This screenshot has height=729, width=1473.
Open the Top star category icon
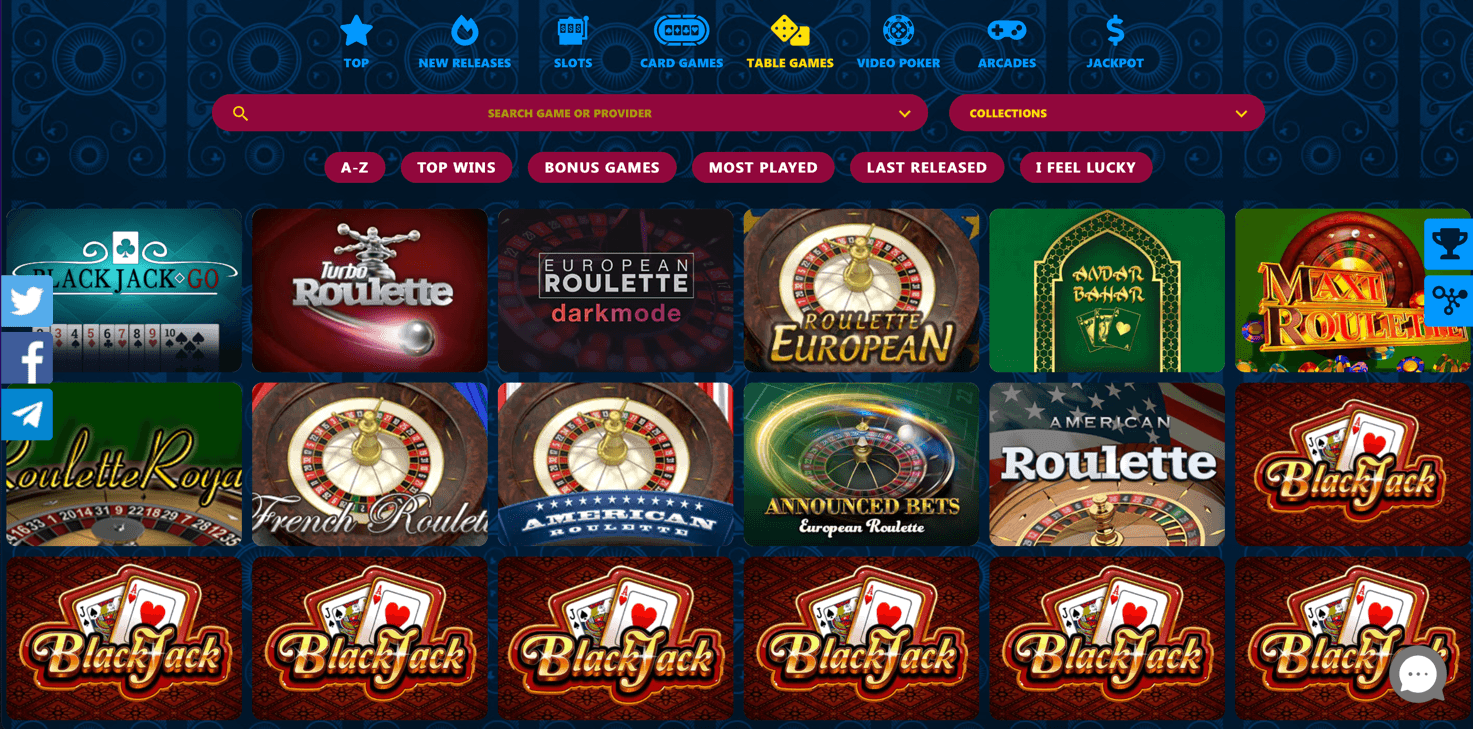[356, 30]
